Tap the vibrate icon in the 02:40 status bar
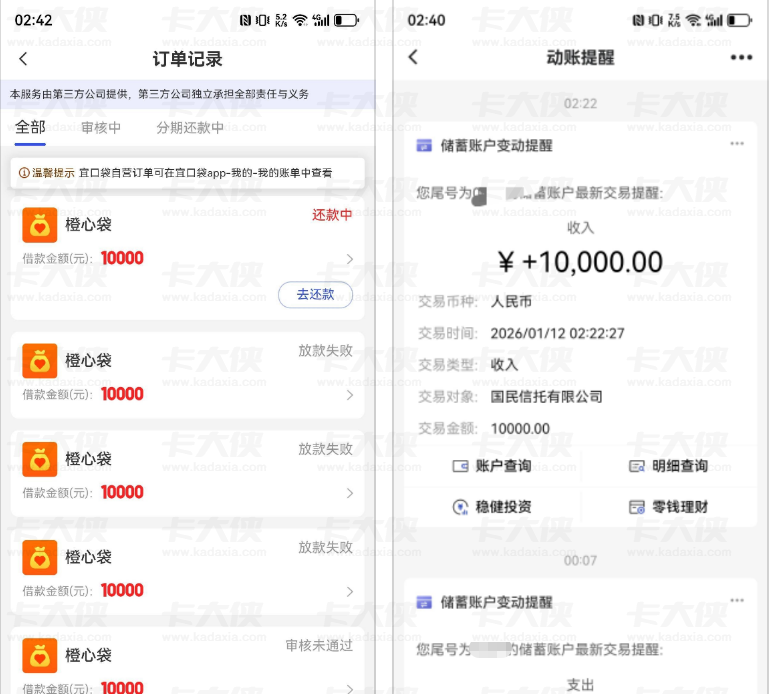Screen dimensions: 769x694 655,20
